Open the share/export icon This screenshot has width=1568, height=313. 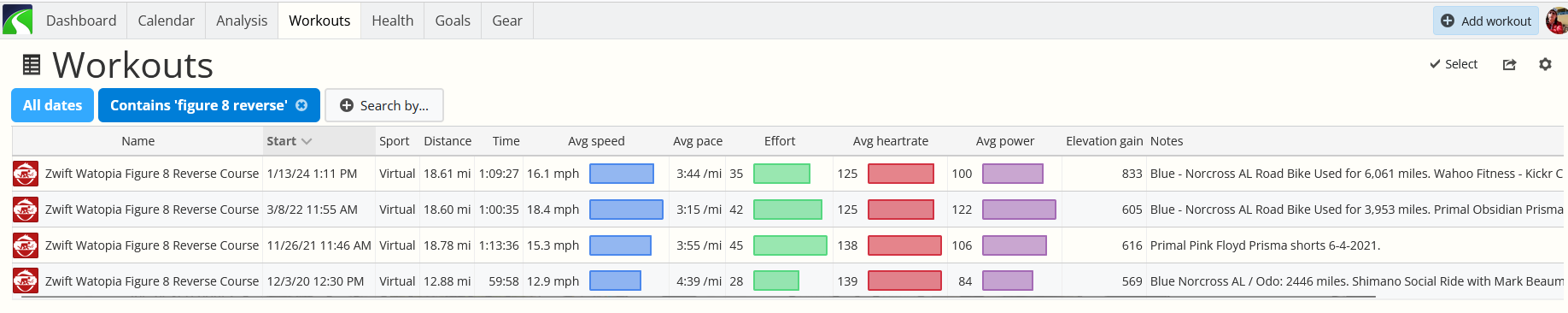(1509, 64)
